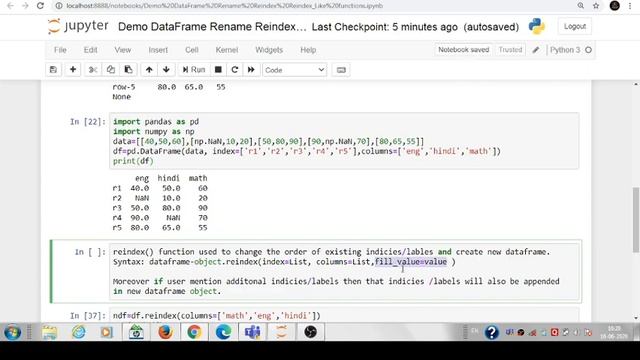Go back in browser
This screenshot has width=640, height=360.
point(10,6)
